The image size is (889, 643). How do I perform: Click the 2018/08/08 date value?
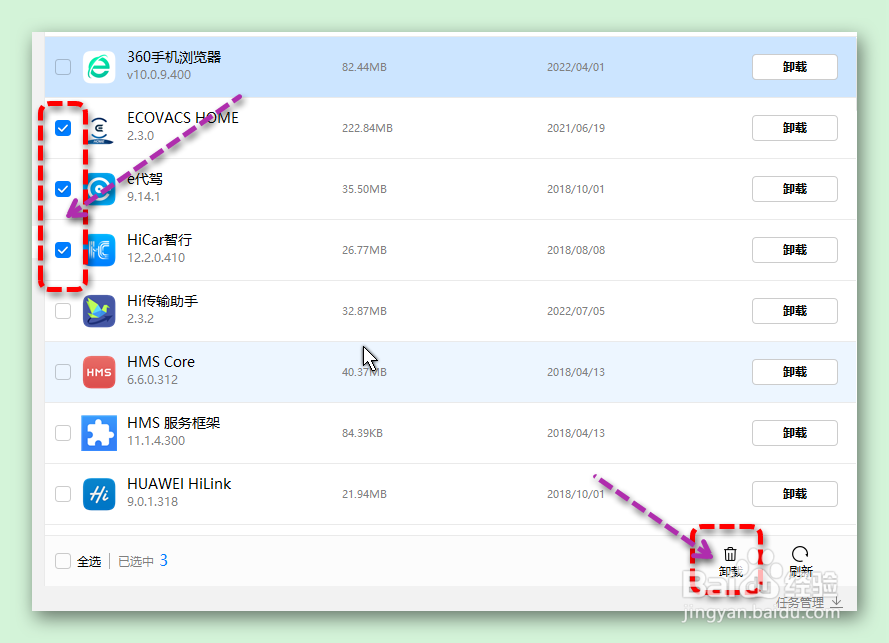575,250
